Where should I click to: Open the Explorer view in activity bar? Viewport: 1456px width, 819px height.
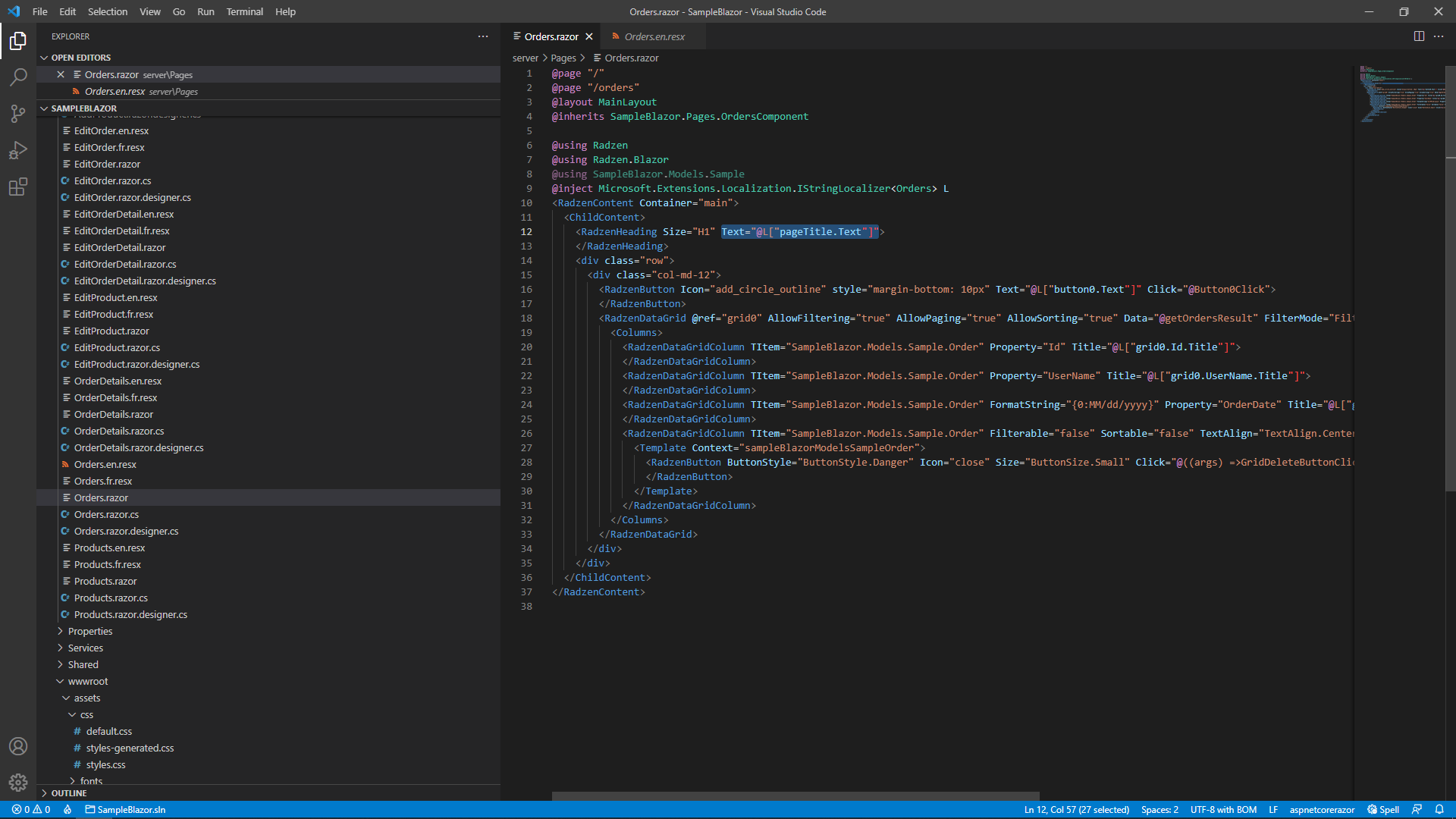pos(18,41)
